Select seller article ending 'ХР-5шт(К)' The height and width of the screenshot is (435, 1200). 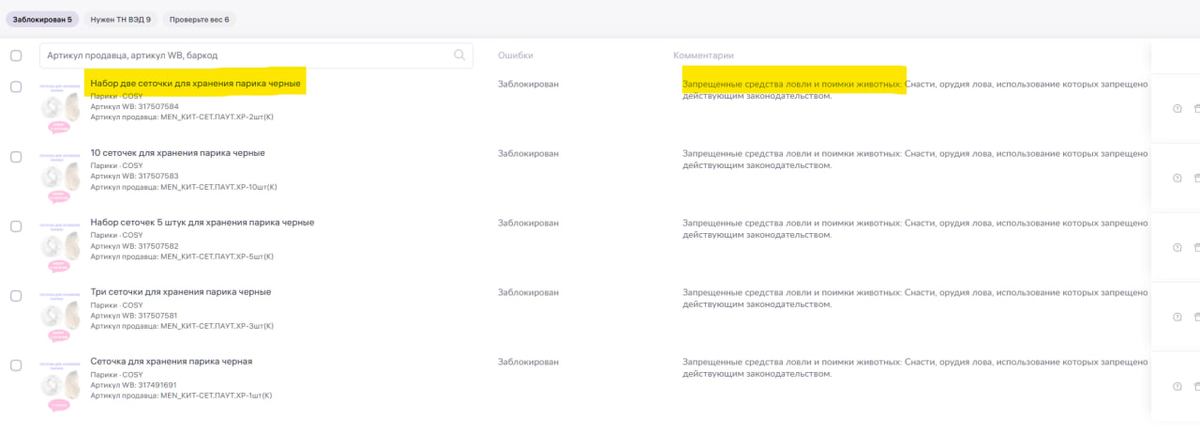pos(182,256)
